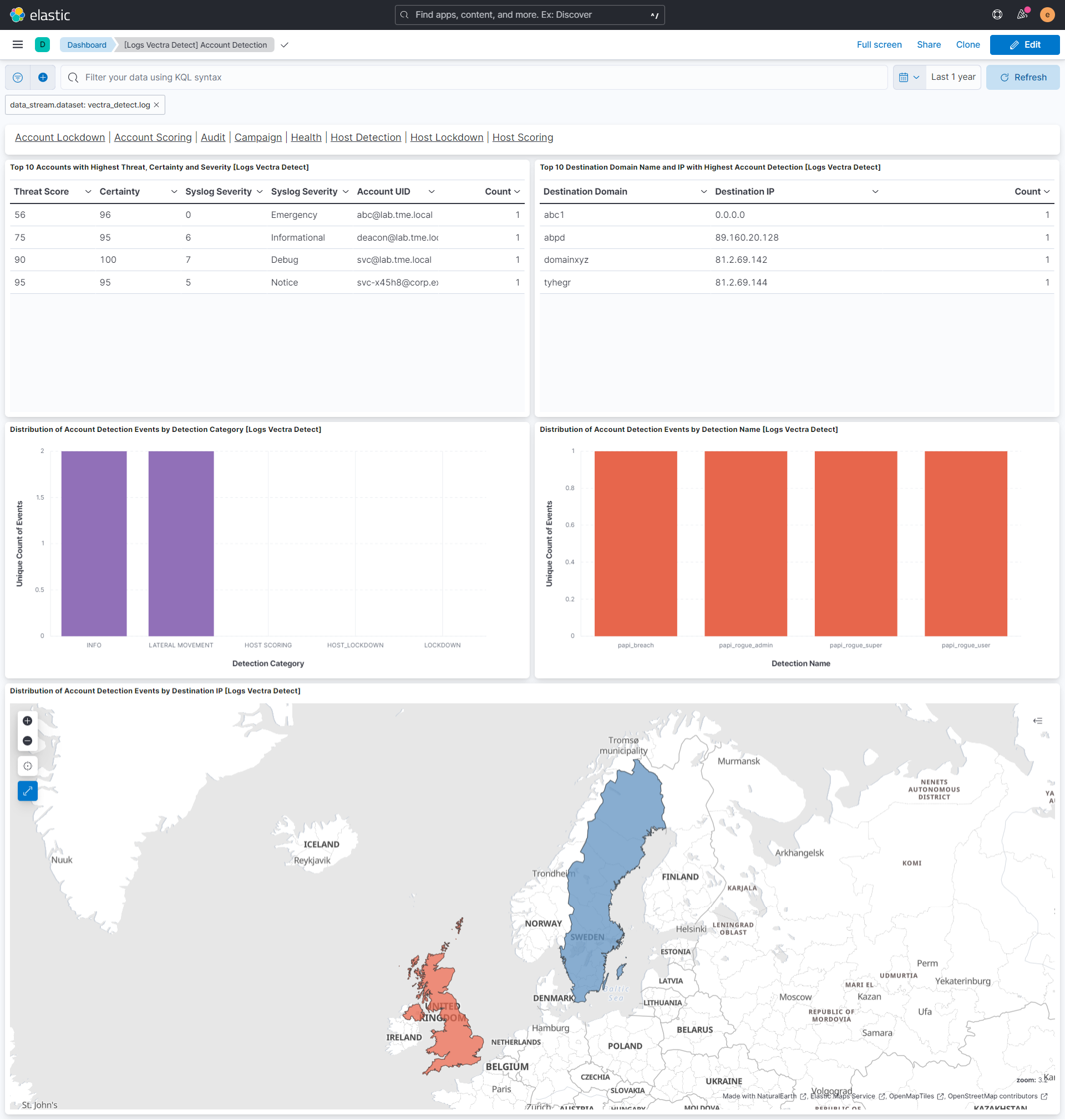Select the papi_rogue_super orange bar
The width and height of the screenshot is (1065, 1120).
855,543
